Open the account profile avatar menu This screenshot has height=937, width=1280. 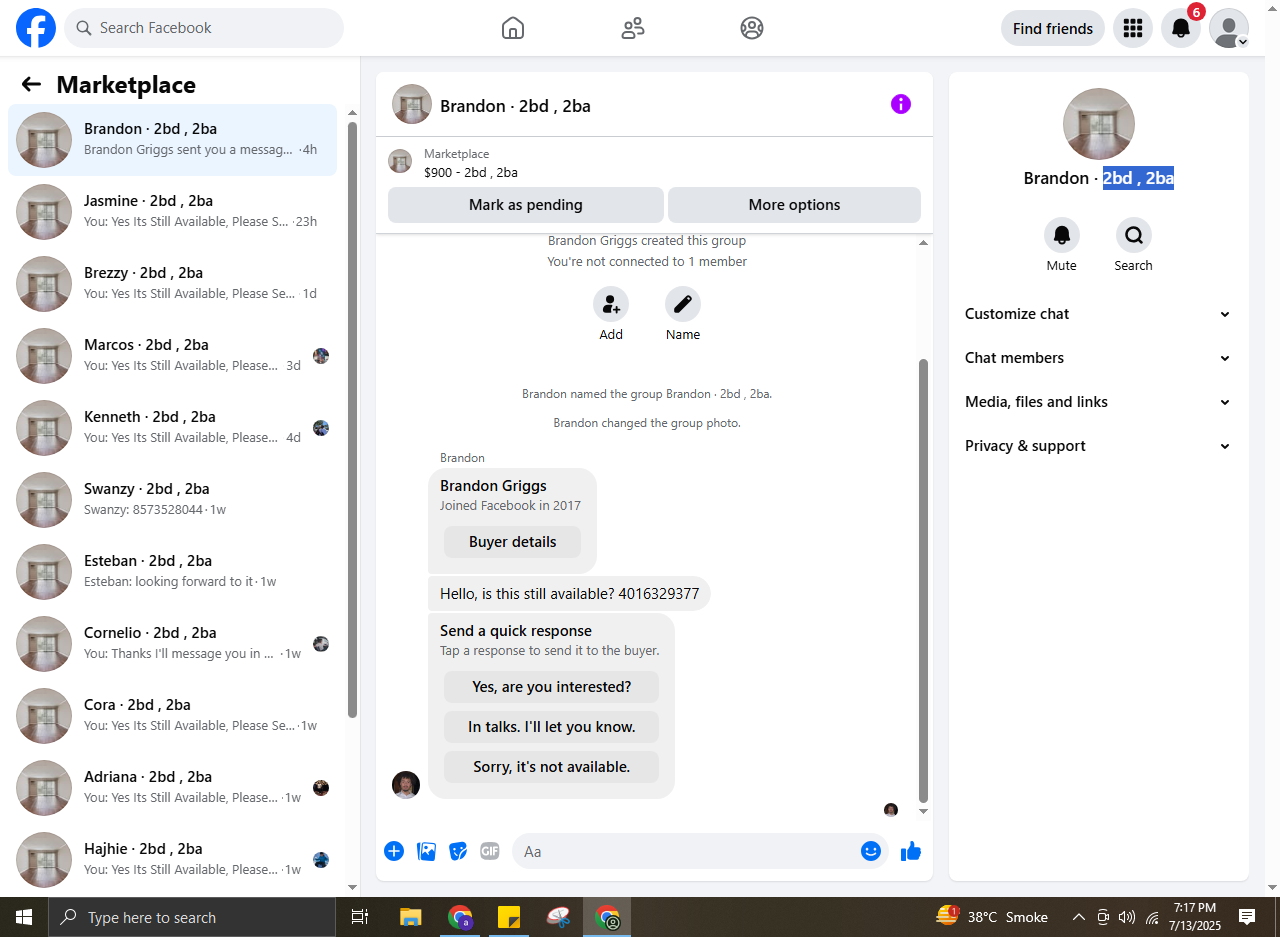(1229, 28)
